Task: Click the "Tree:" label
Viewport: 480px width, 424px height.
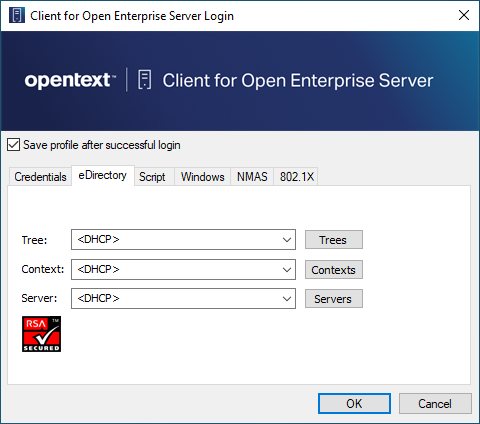Action: (34, 240)
